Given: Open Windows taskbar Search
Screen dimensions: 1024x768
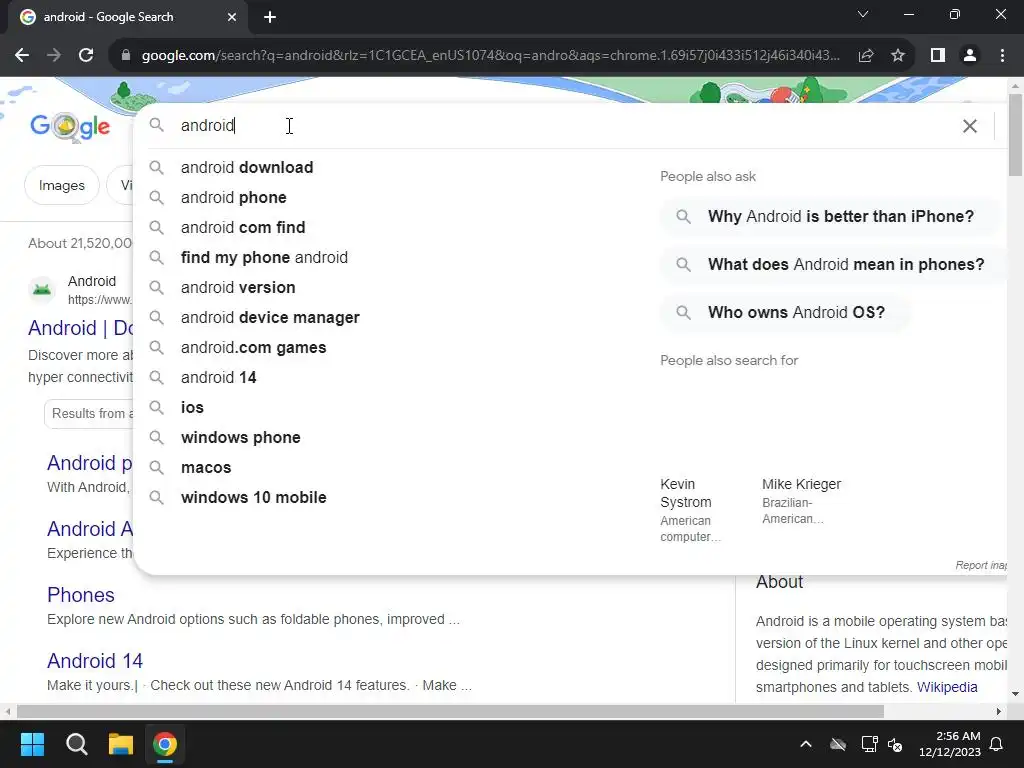Looking at the screenshot, I should pyautogui.click(x=76, y=744).
